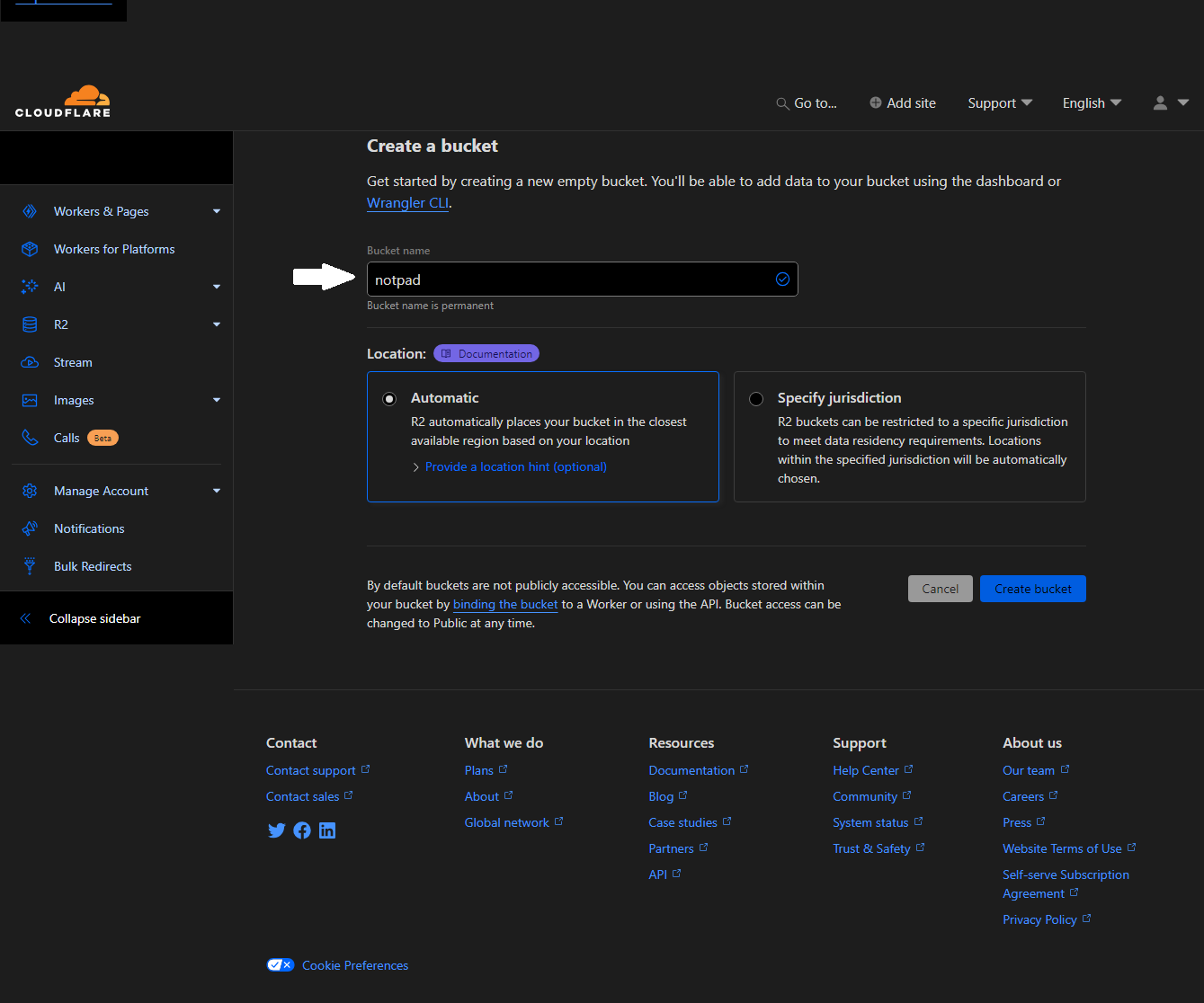This screenshot has height=1003, width=1204.
Task: Click the Create bucket button
Action: (x=1032, y=589)
